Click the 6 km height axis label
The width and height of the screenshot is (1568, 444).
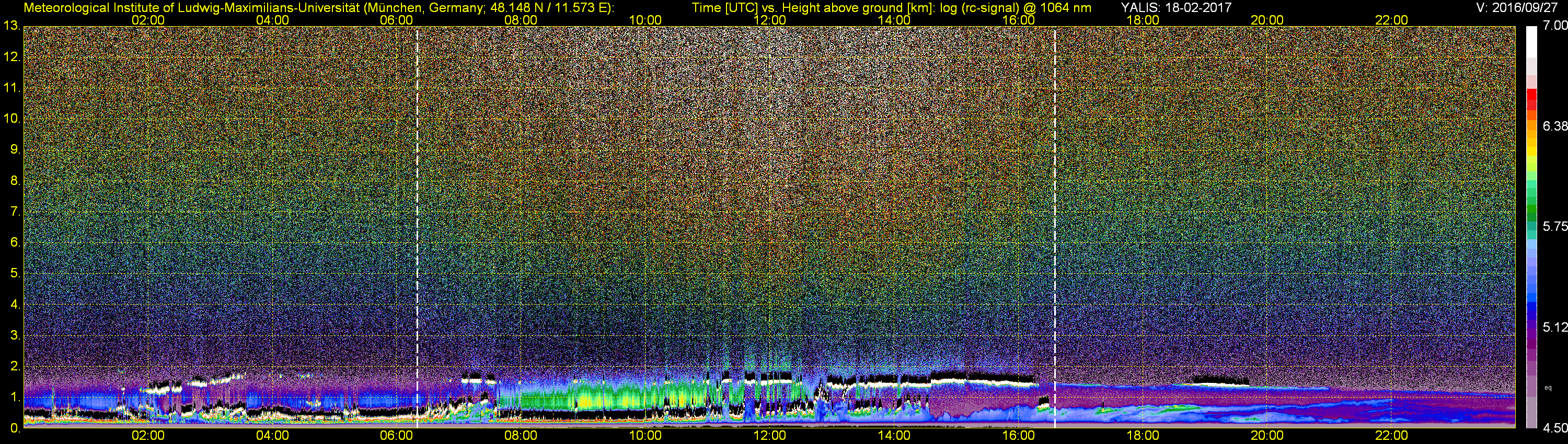click(x=15, y=242)
